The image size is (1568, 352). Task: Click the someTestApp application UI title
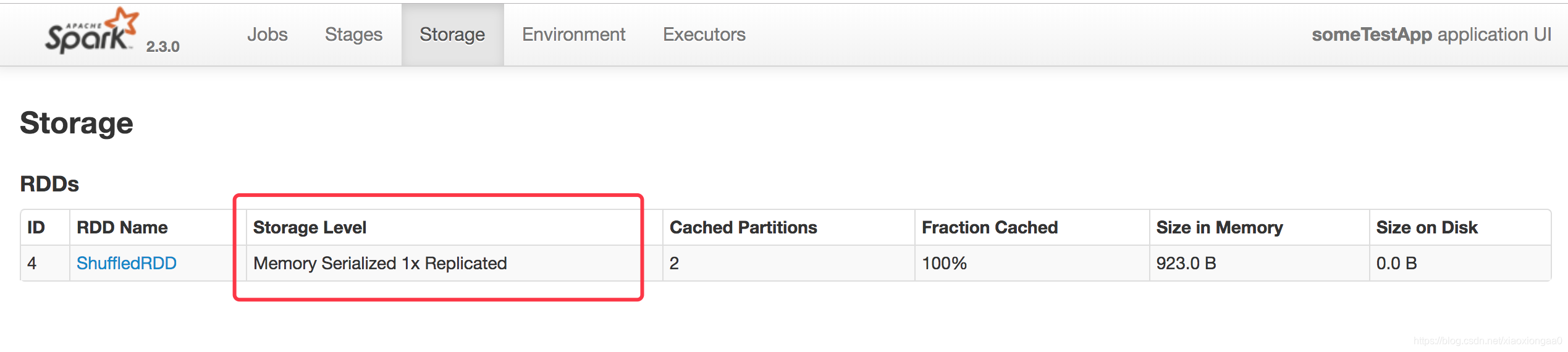coord(1431,35)
